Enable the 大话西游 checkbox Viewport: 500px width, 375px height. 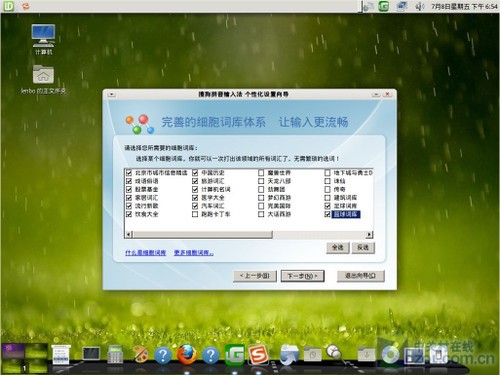coord(261,214)
